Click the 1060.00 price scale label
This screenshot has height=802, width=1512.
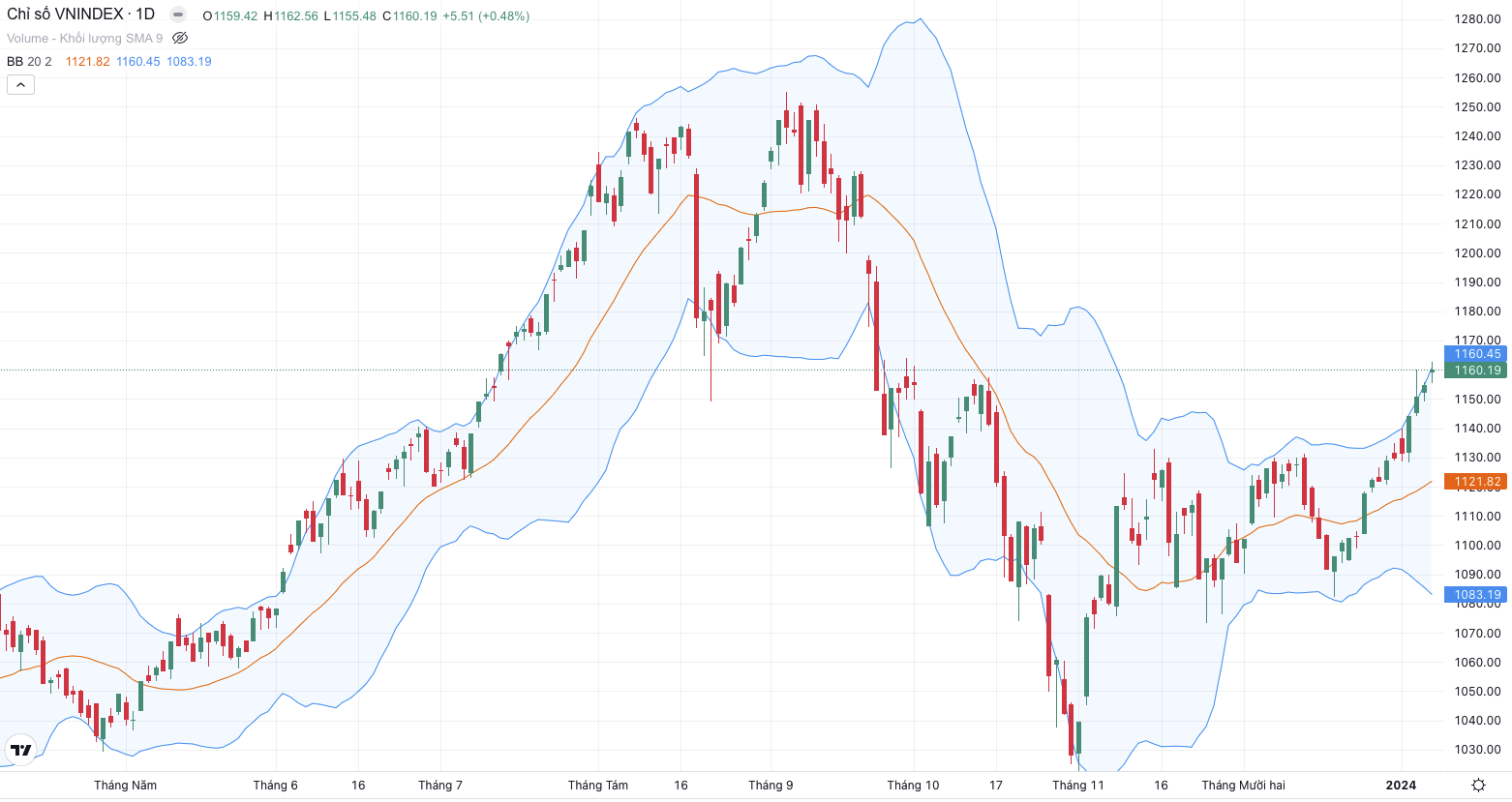point(1477,663)
